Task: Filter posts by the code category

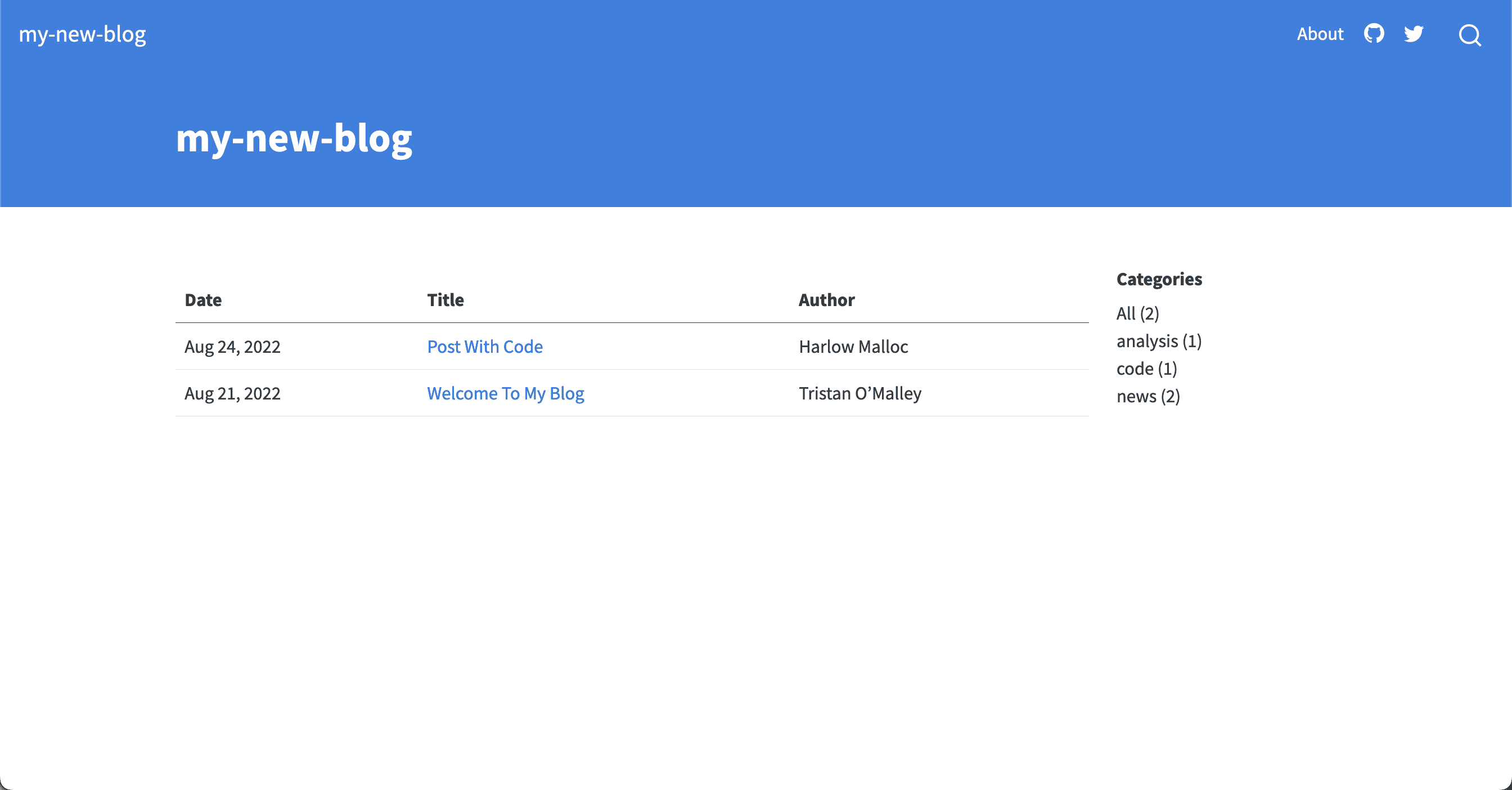Action: coord(1147,369)
